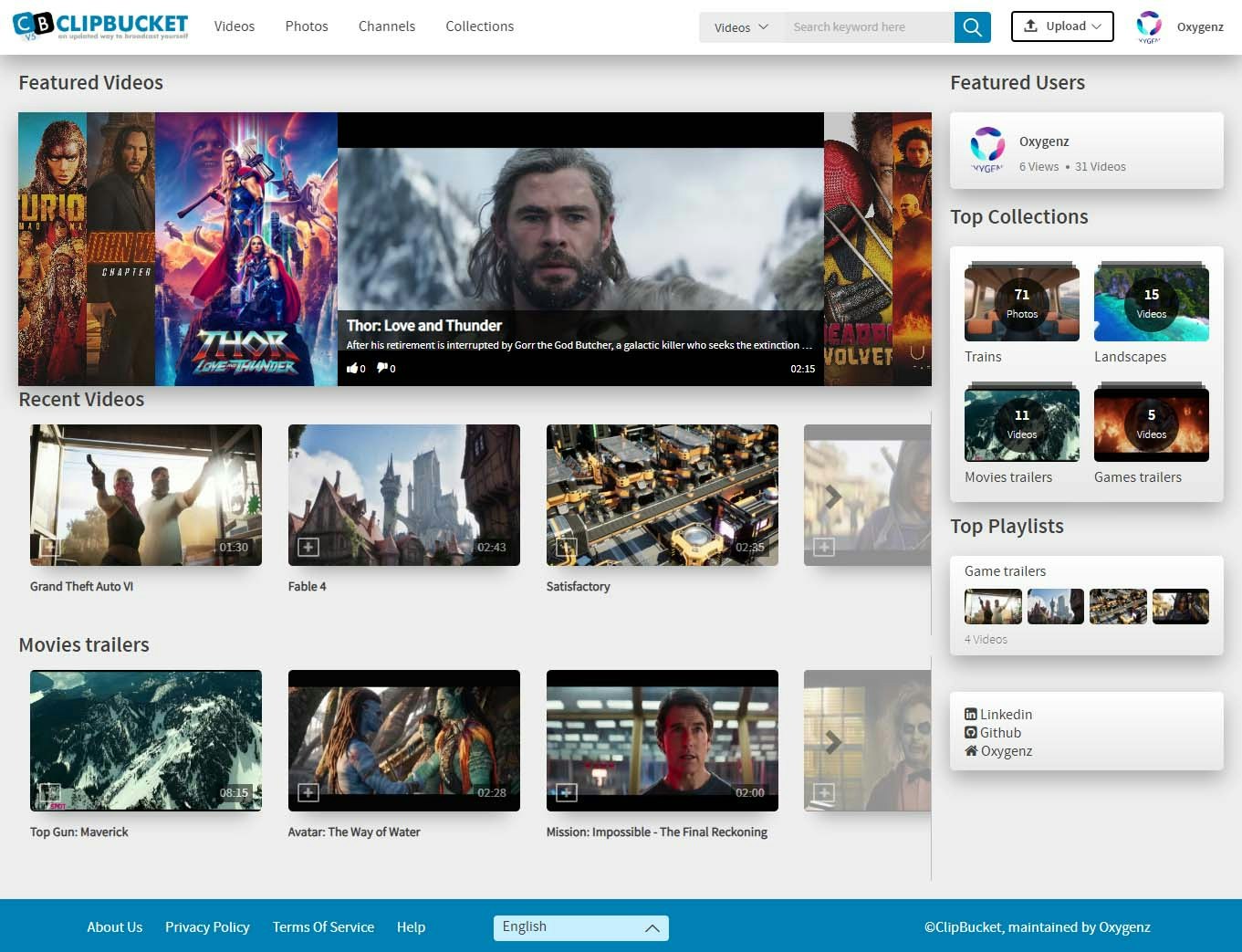Click the Oxygenz avatar in header

coord(1149,26)
